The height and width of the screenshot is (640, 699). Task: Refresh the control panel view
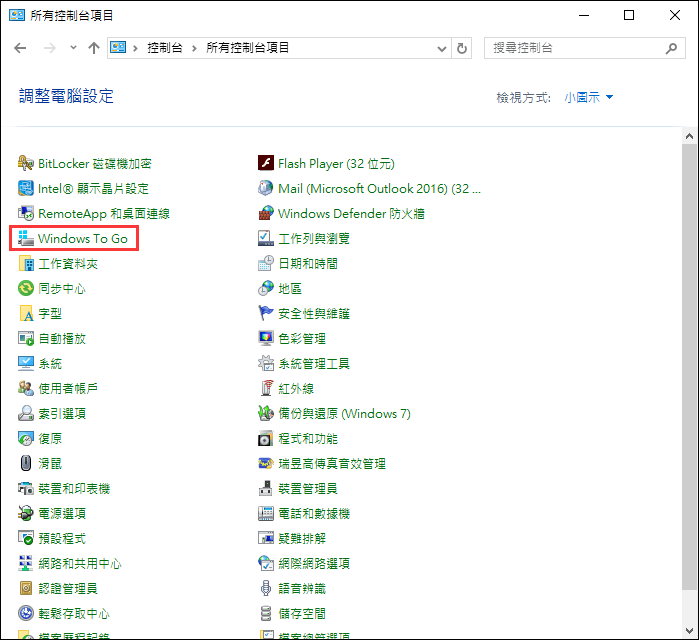coord(462,48)
